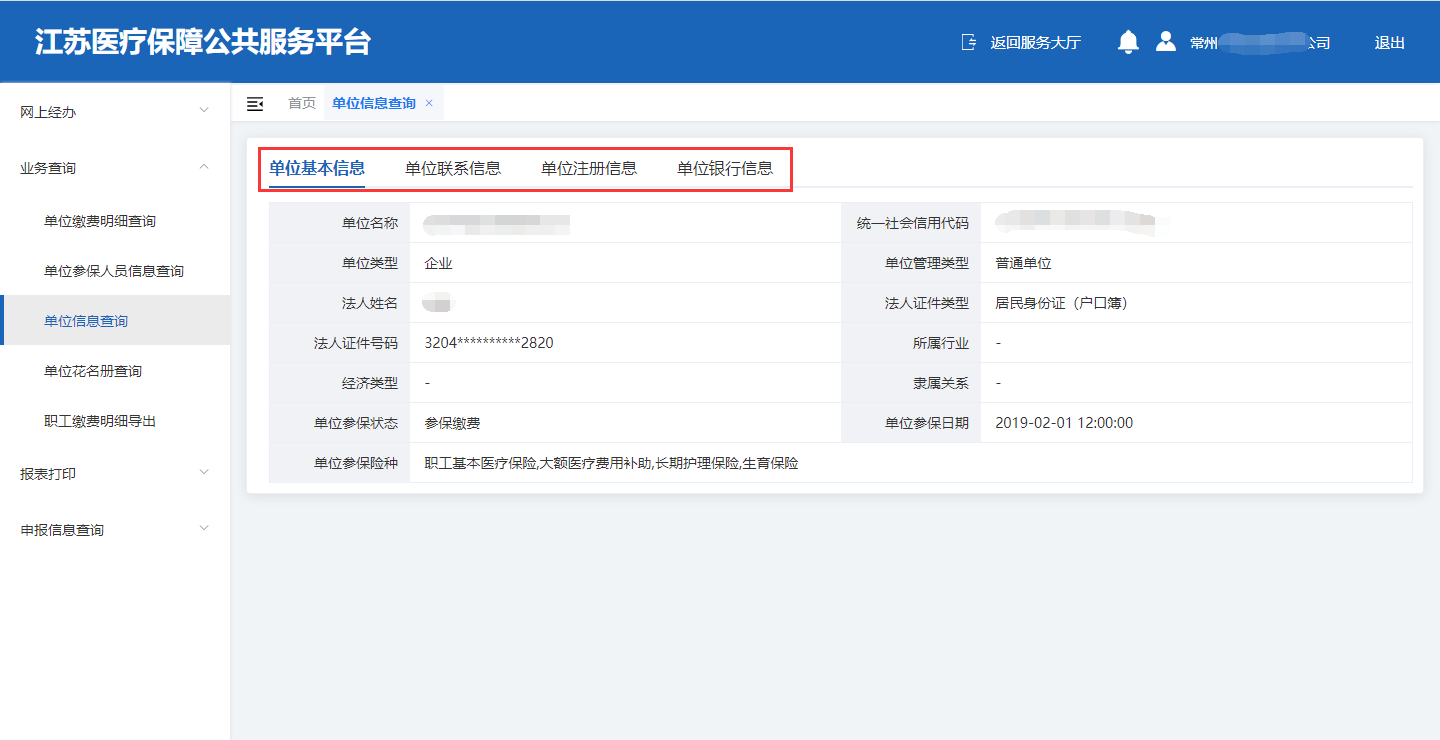Click the notification bell icon
This screenshot has height=740, width=1440.
1128,42
